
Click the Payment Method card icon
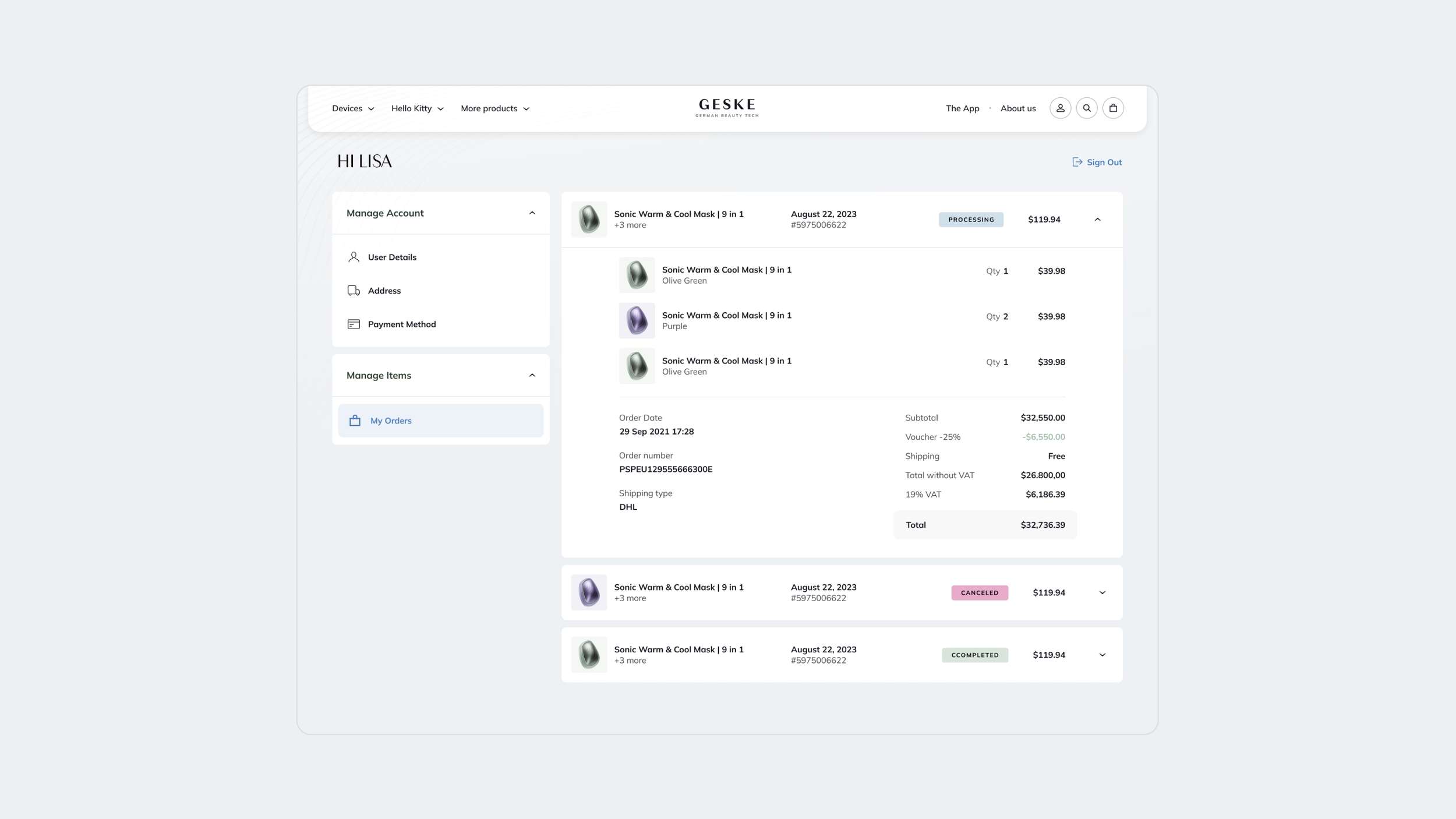(354, 324)
